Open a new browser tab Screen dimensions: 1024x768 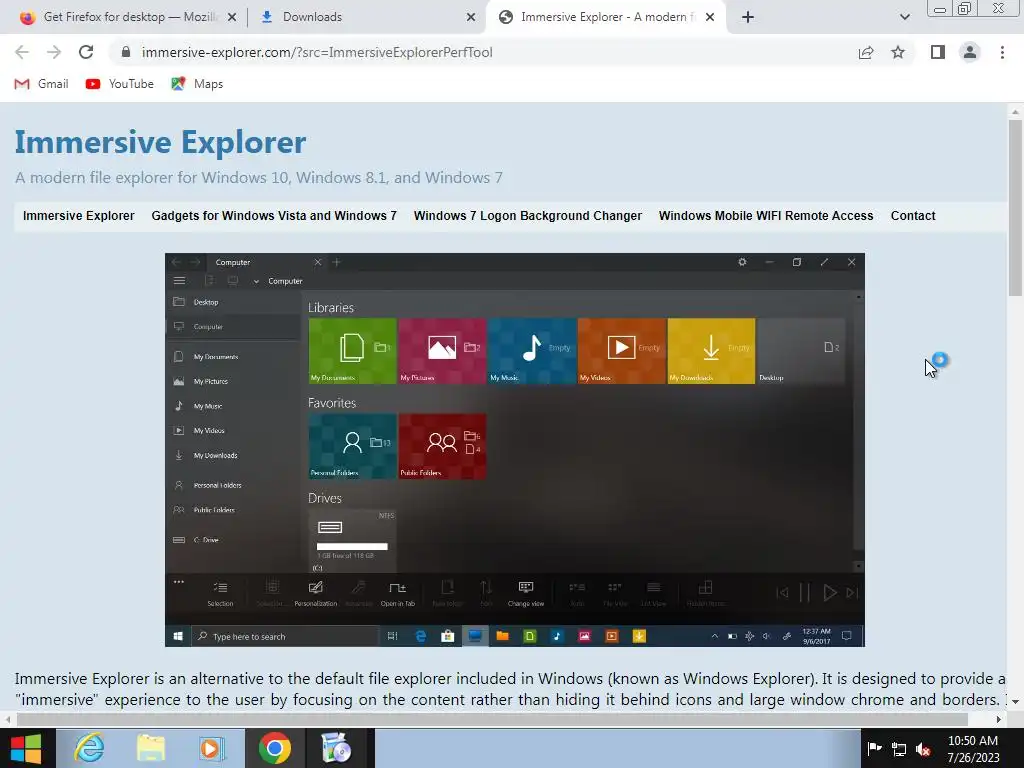point(748,17)
